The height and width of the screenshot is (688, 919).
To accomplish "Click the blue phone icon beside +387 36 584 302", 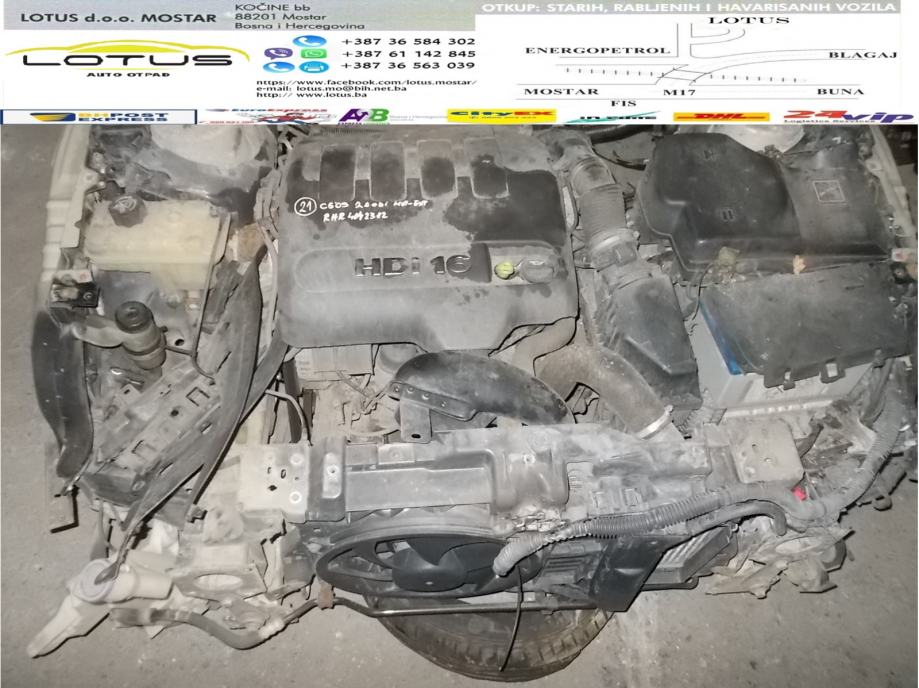I will tap(309, 42).
